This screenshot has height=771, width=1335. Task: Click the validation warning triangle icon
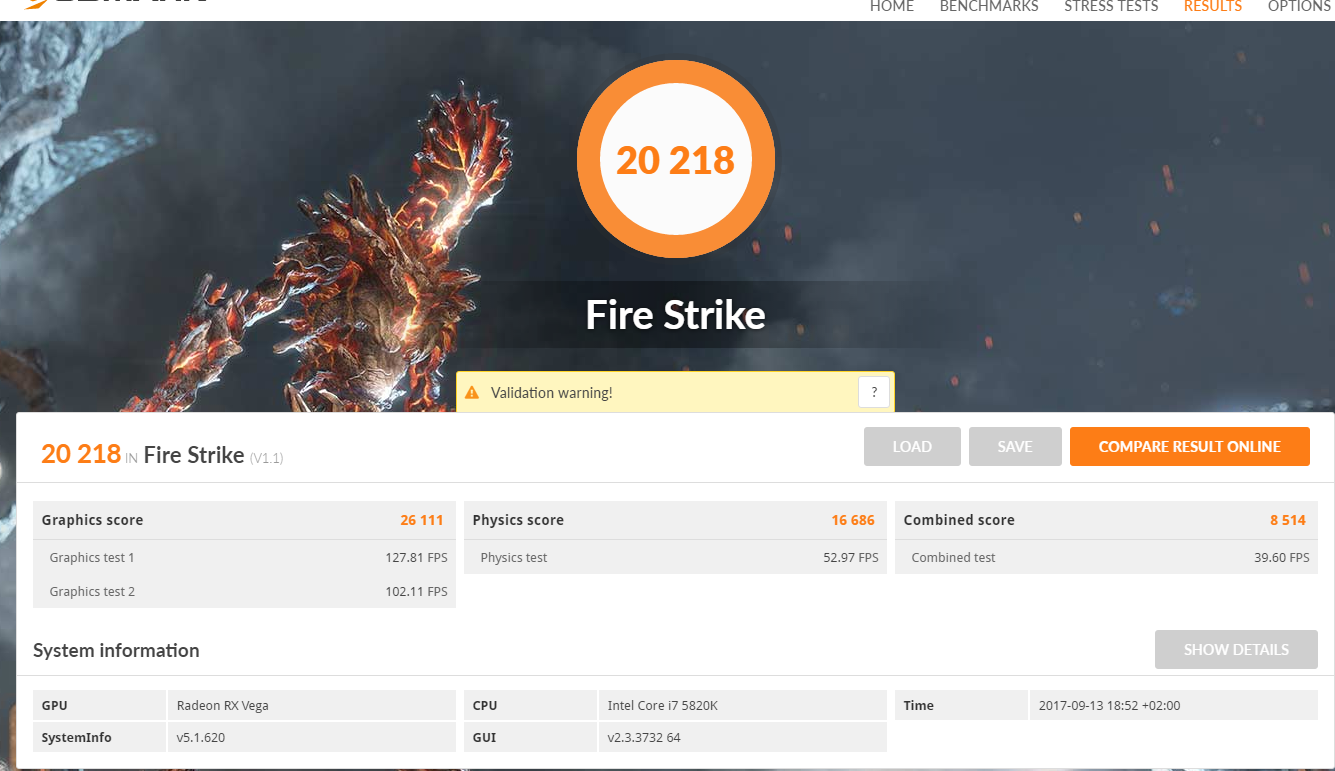tap(472, 393)
